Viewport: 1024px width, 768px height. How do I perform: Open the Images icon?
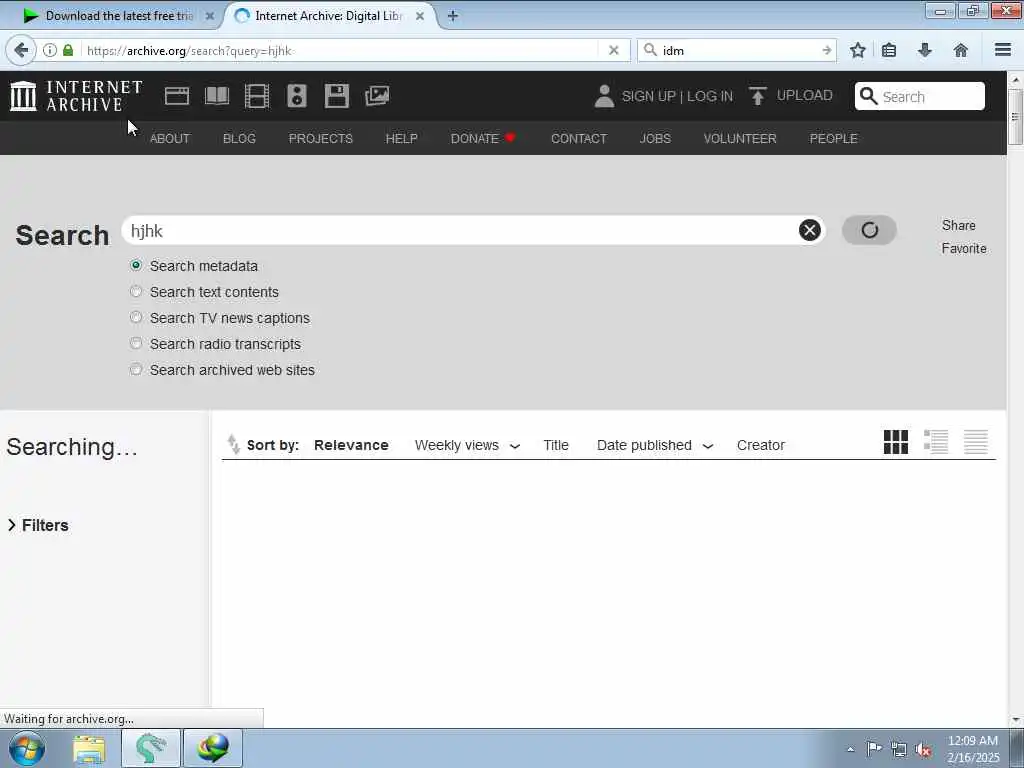point(377,96)
